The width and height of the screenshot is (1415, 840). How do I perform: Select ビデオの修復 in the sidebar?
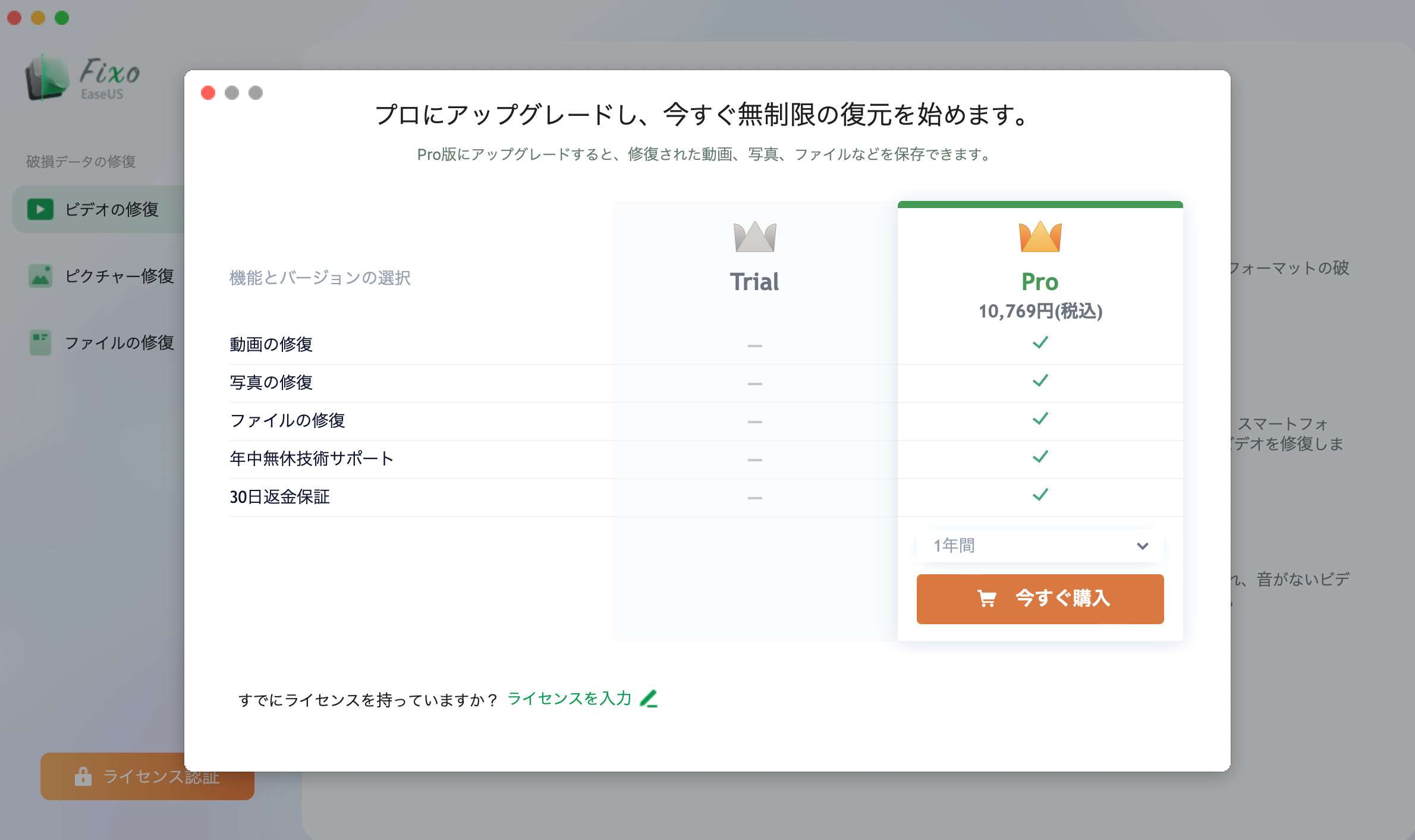pos(112,209)
